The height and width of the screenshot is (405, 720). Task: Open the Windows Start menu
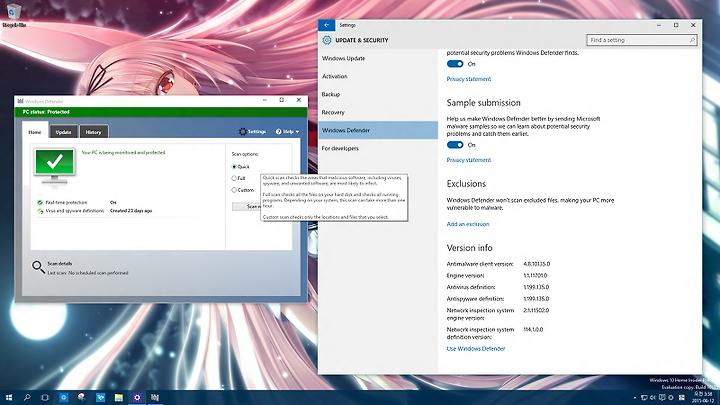(9, 397)
